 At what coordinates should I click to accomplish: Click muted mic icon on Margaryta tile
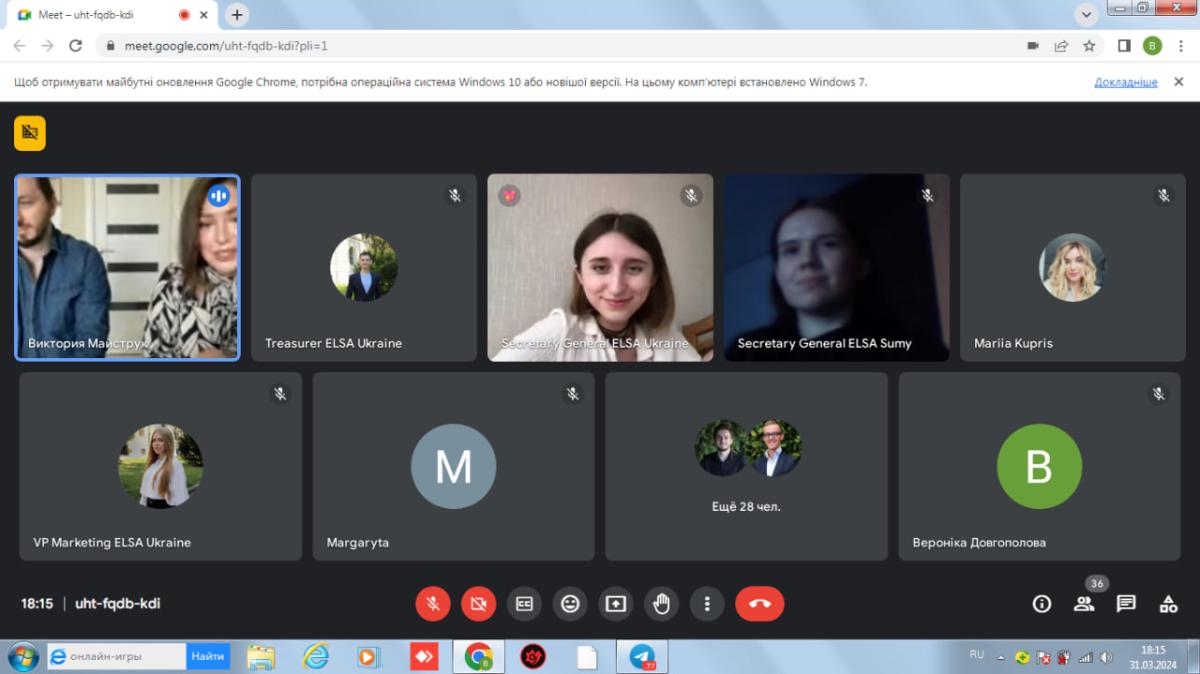(573, 394)
